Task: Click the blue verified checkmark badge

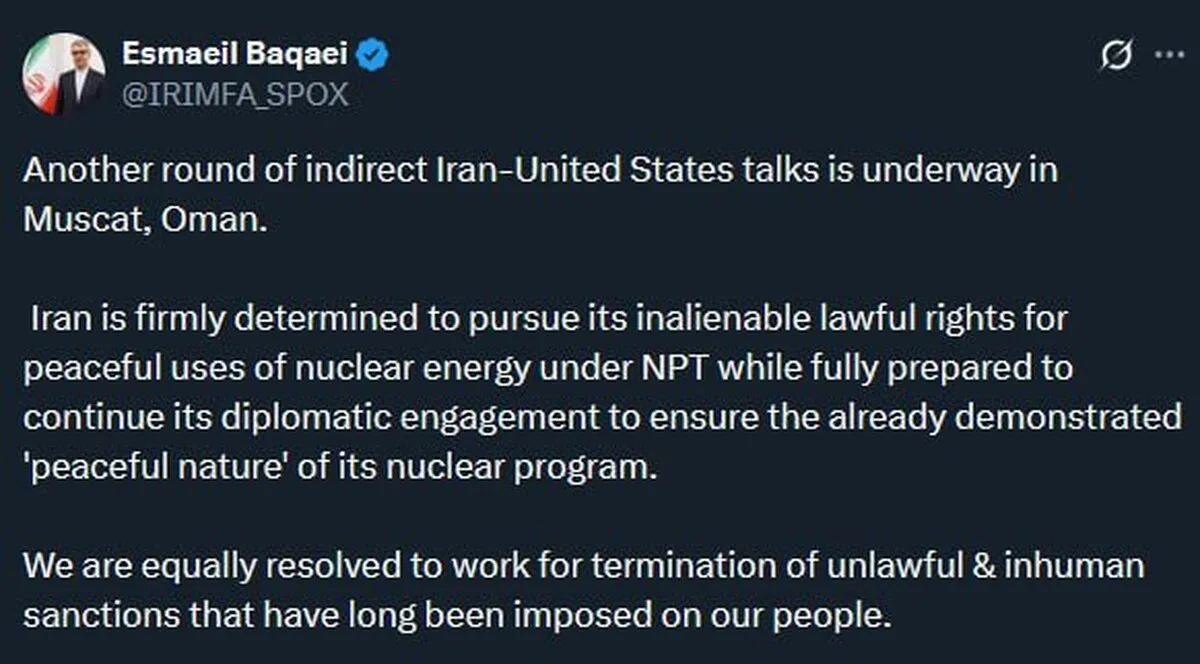Action: click(374, 56)
